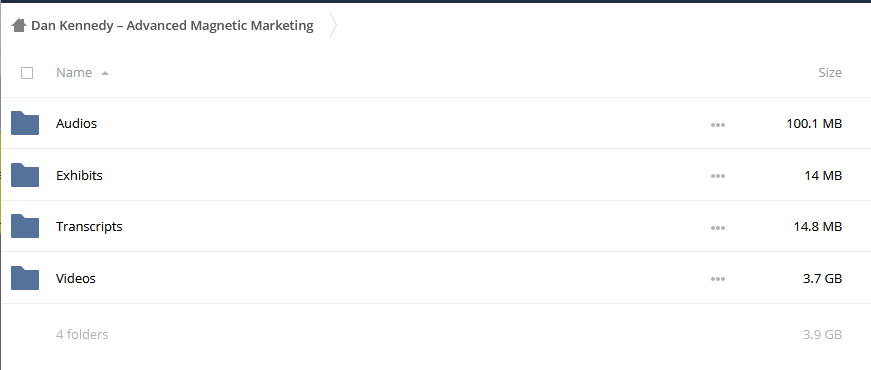Click the breadcrumb chevron separator
The width and height of the screenshot is (871, 370).
(x=333, y=26)
